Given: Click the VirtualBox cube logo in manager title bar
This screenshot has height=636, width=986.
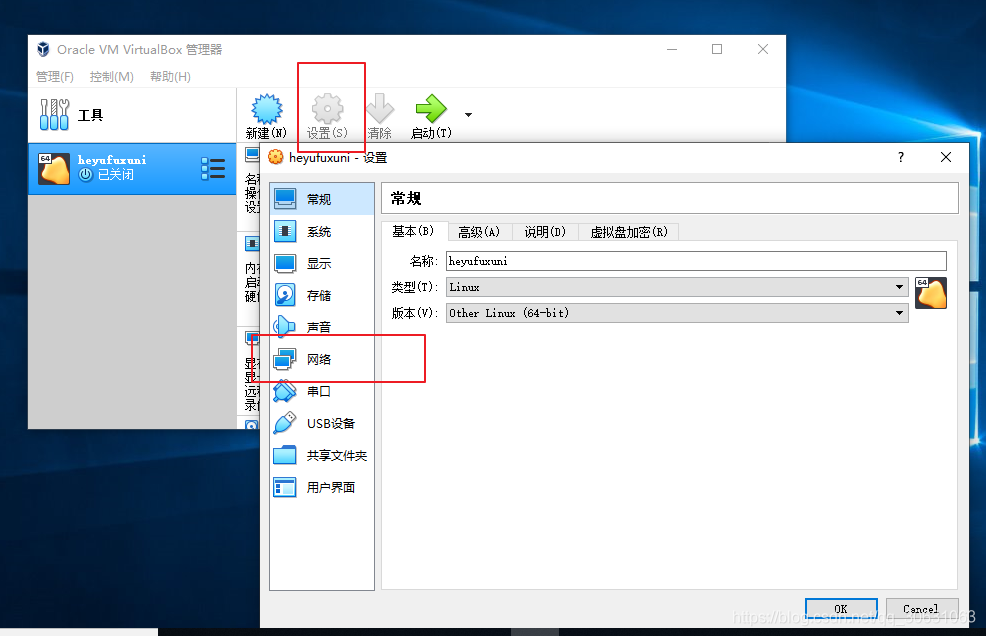Looking at the screenshot, I should point(43,49).
